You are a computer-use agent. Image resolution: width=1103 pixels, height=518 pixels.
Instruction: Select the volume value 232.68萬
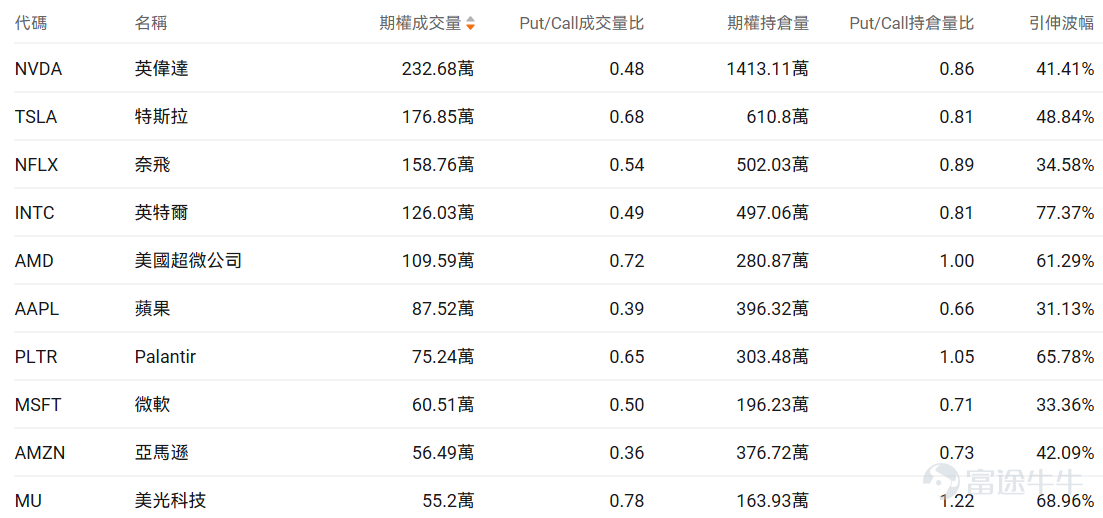click(438, 69)
